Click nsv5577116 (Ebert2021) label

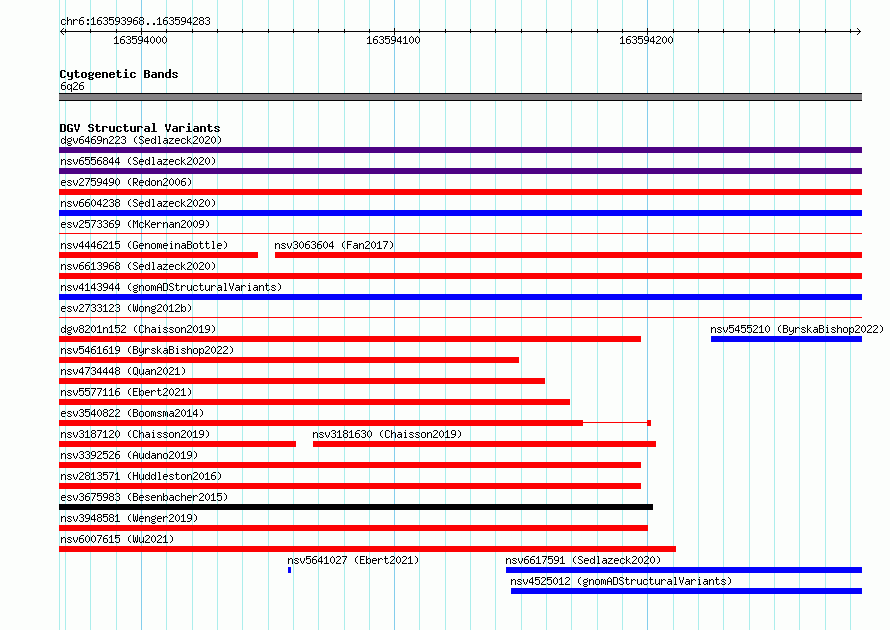126,392
